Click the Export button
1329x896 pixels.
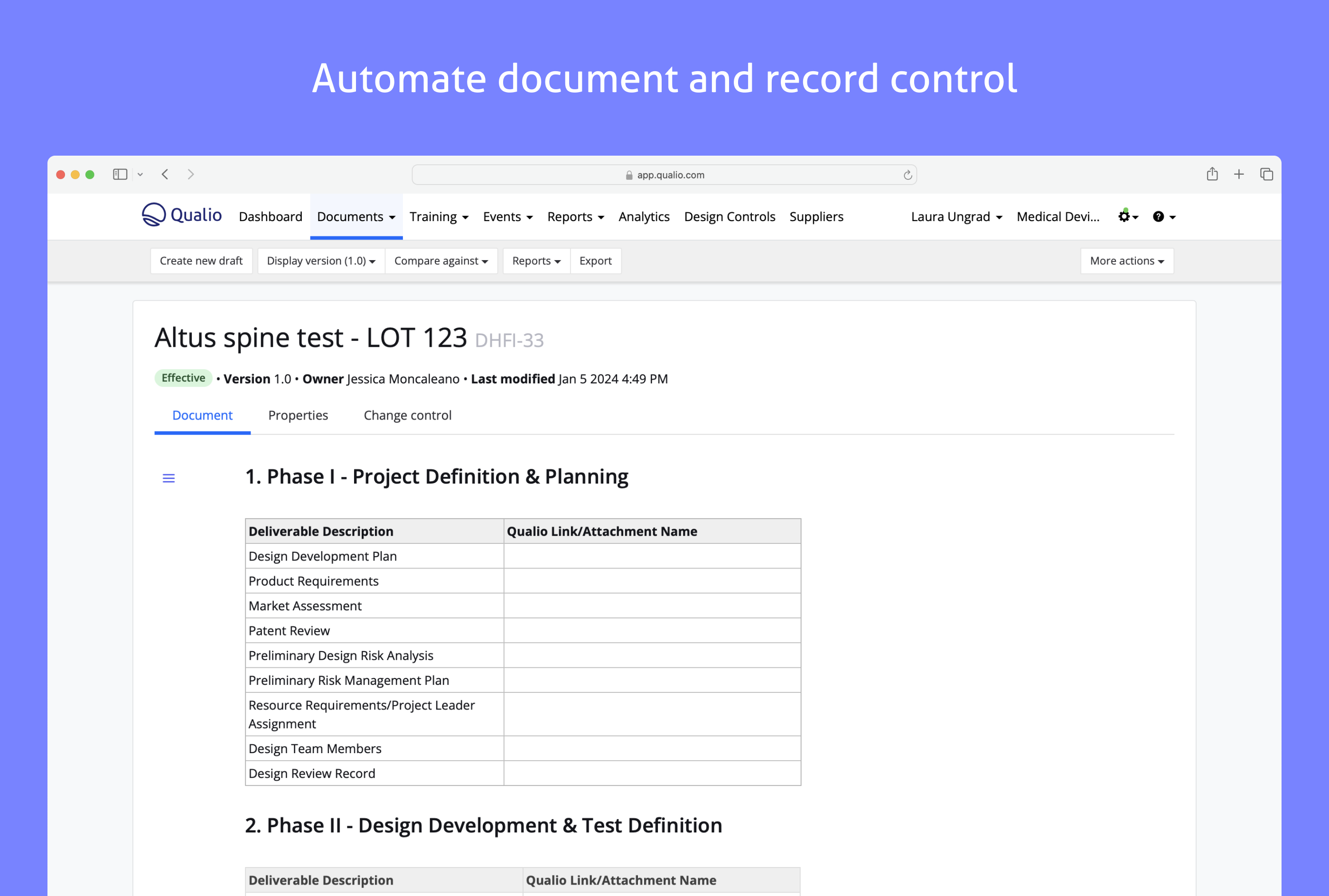pyautogui.click(x=595, y=261)
